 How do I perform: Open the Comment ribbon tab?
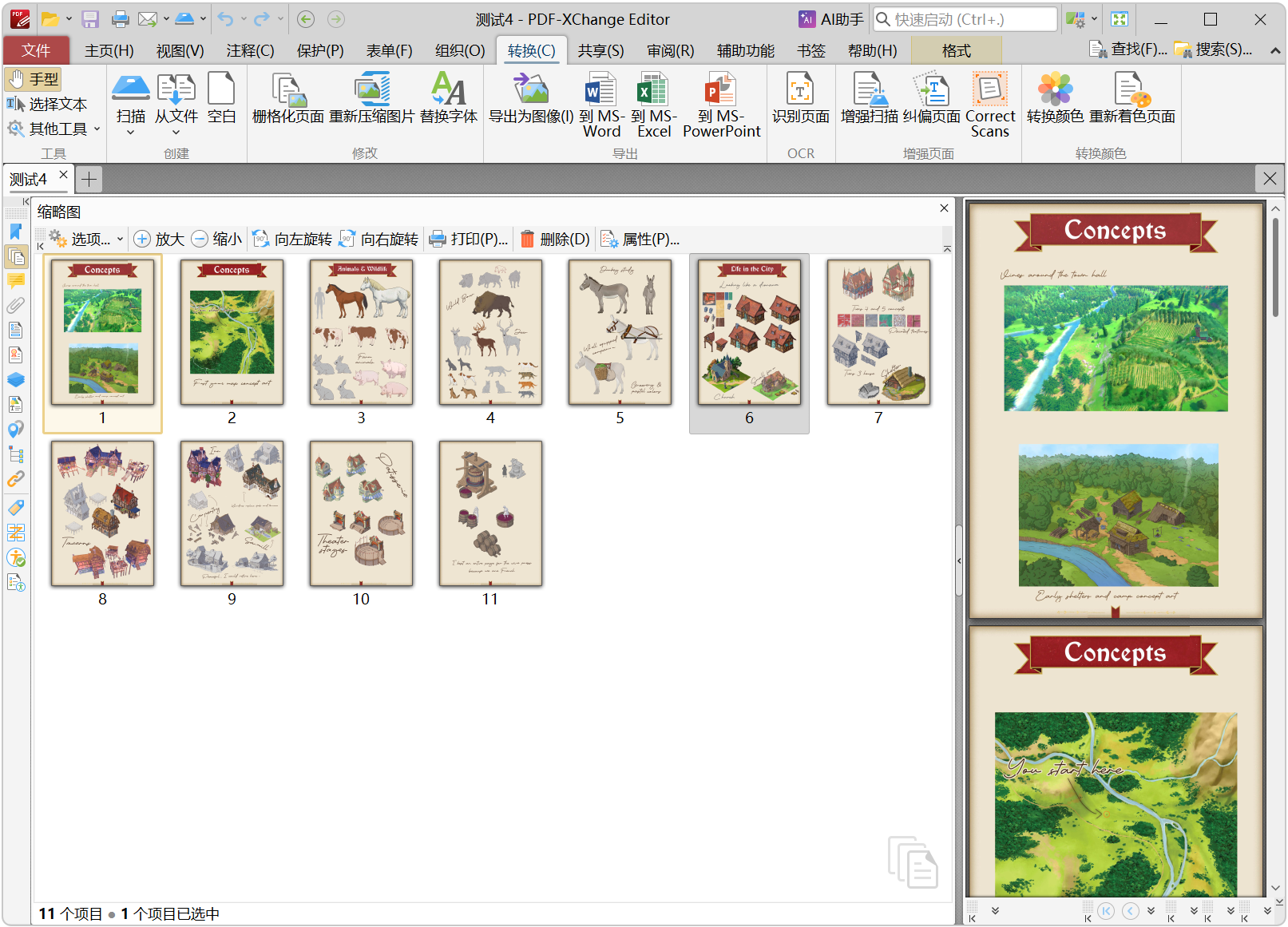(x=250, y=50)
